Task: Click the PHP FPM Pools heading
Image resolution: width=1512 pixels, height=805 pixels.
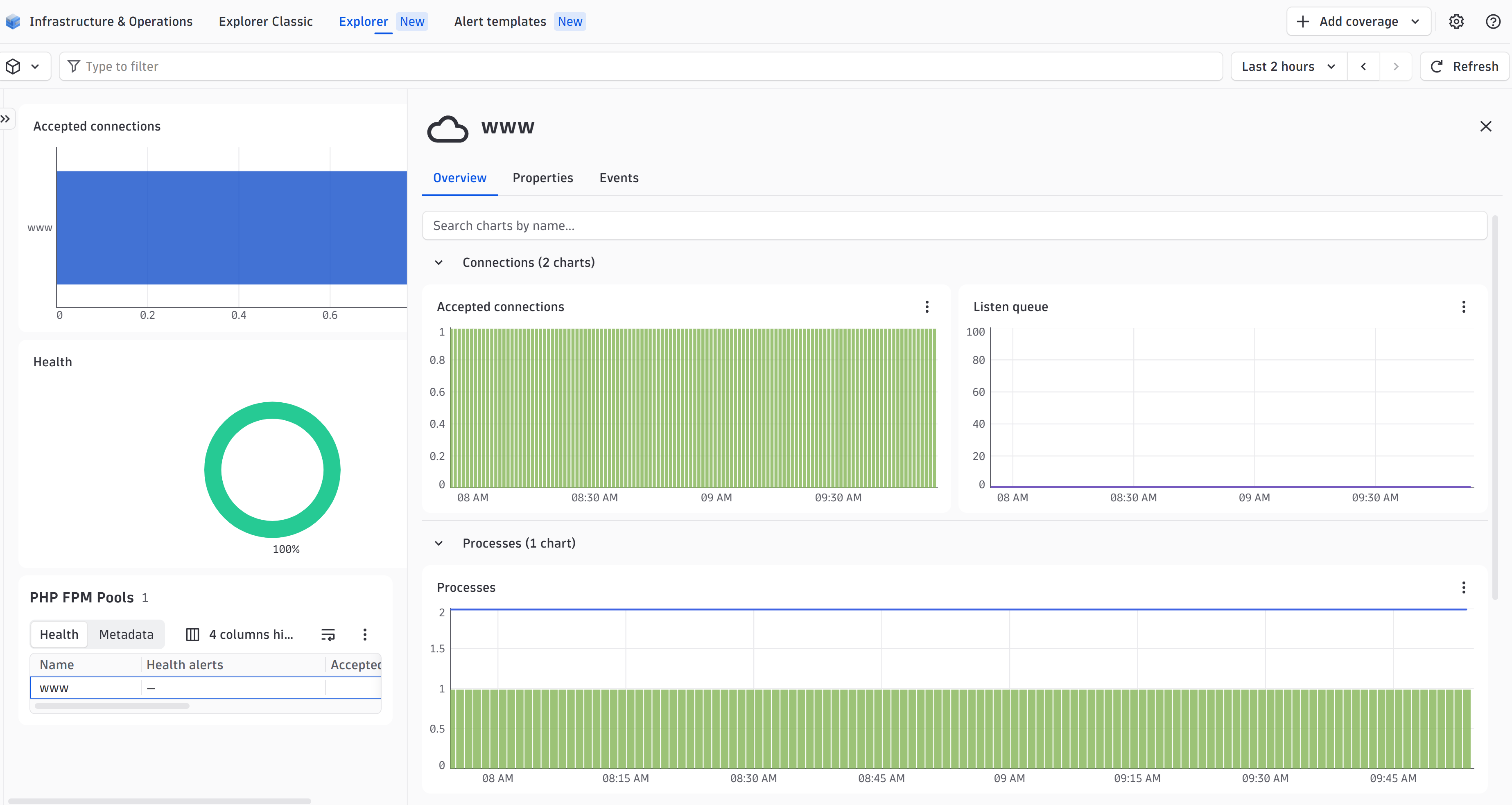Action: 81,597
